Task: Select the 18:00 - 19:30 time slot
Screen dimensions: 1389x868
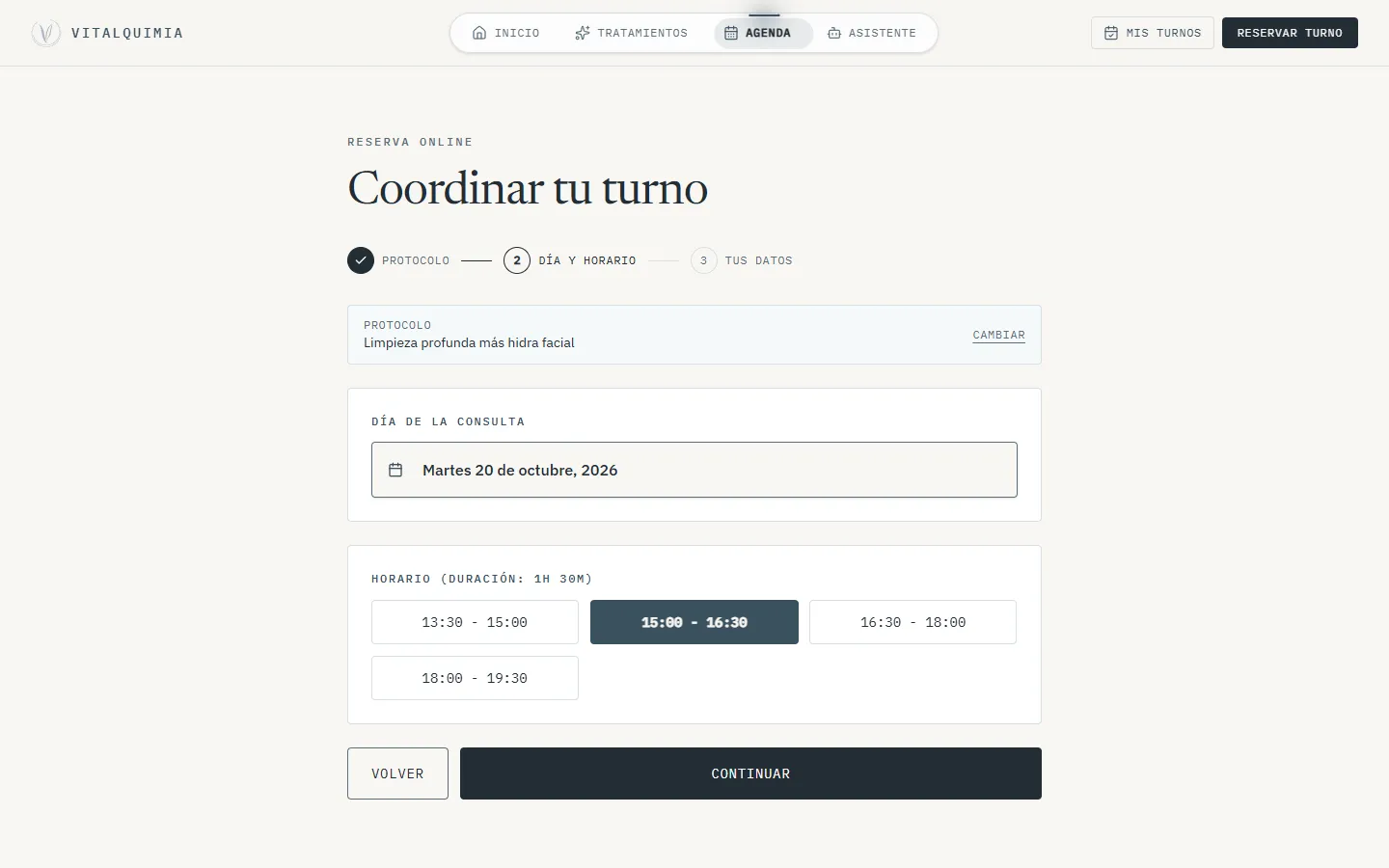Action: [475, 678]
